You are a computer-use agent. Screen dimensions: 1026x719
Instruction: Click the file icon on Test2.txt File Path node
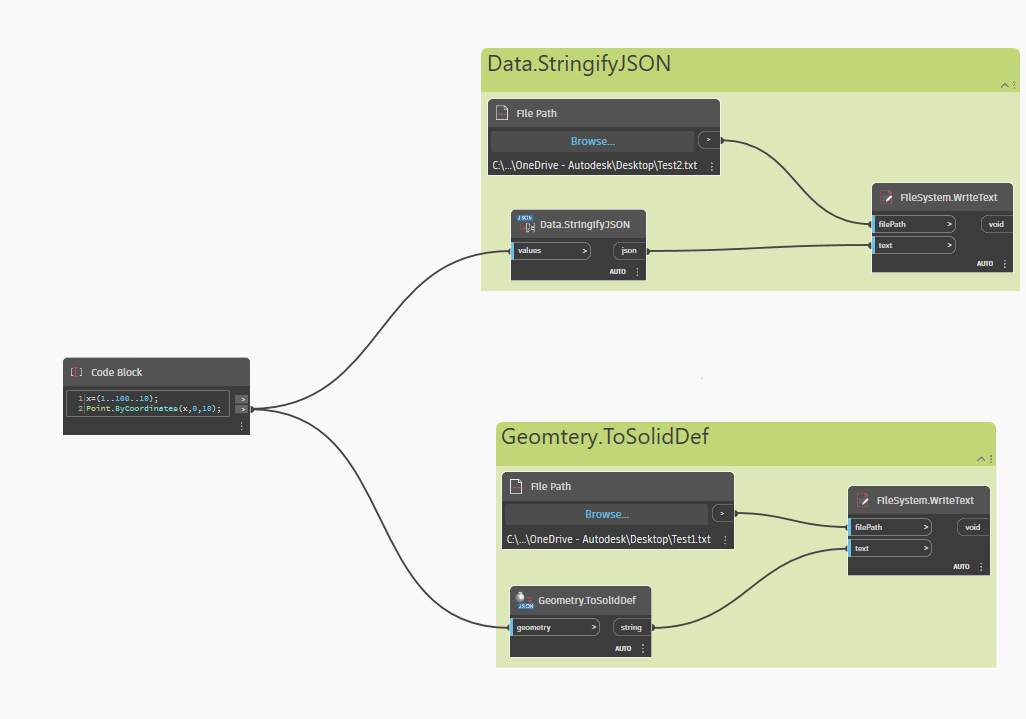[502, 113]
